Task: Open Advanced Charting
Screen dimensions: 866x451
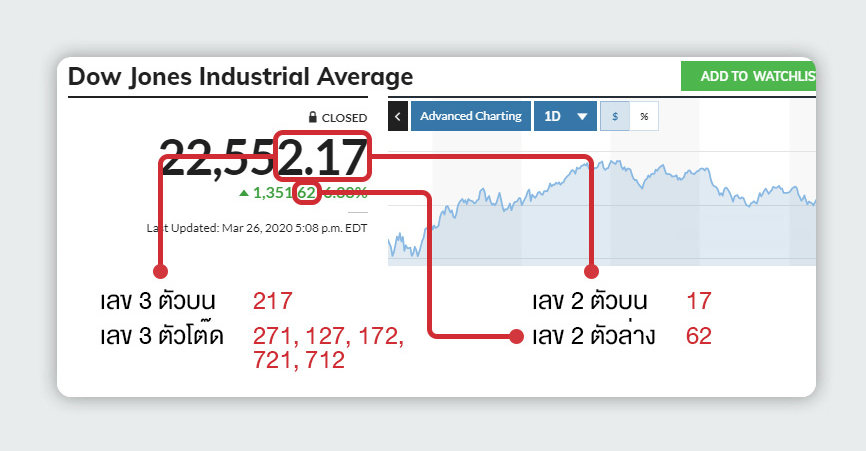Action: 470,116
